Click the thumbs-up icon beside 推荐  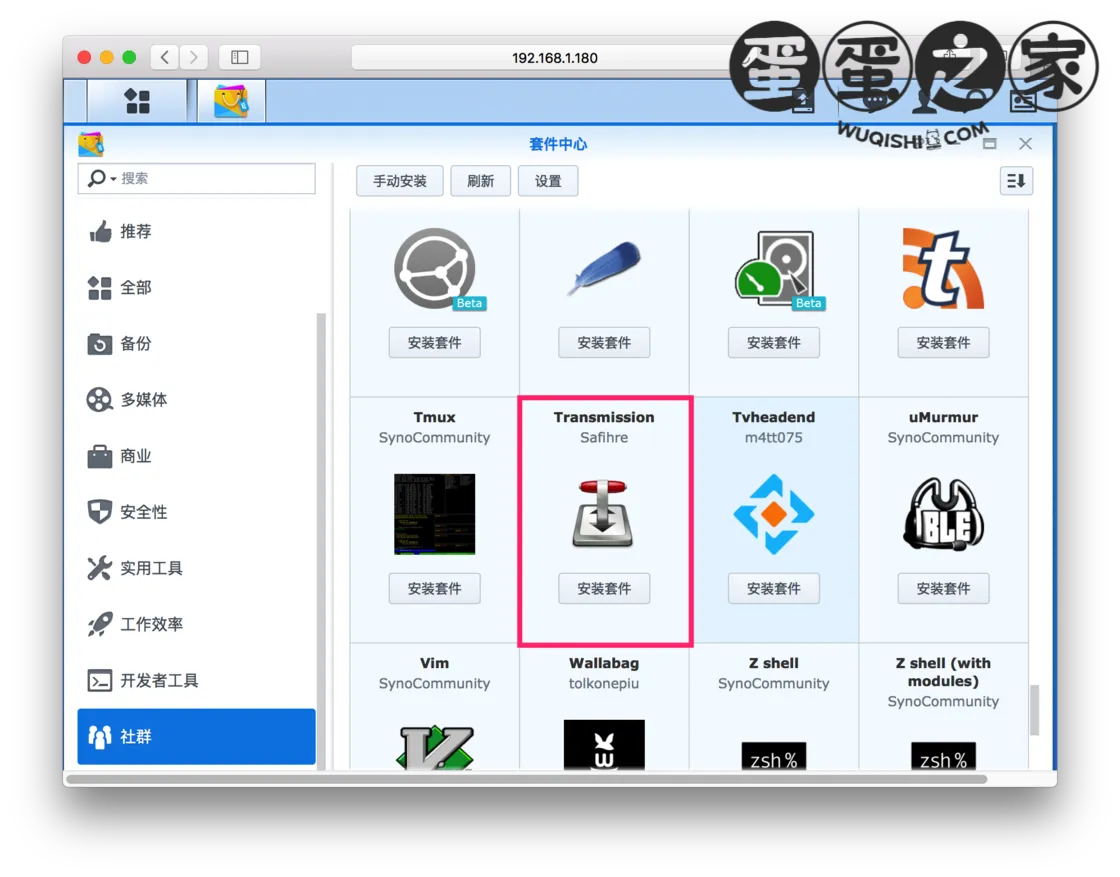100,231
